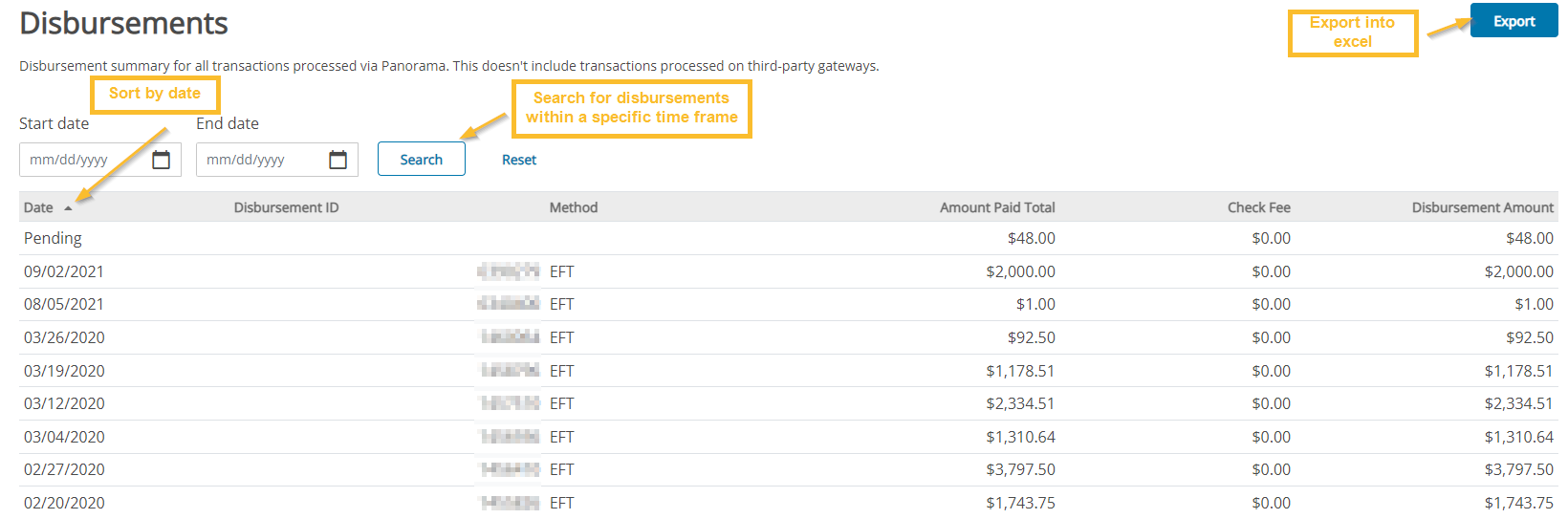Focus the Start date input field

[x=100, y=160]
